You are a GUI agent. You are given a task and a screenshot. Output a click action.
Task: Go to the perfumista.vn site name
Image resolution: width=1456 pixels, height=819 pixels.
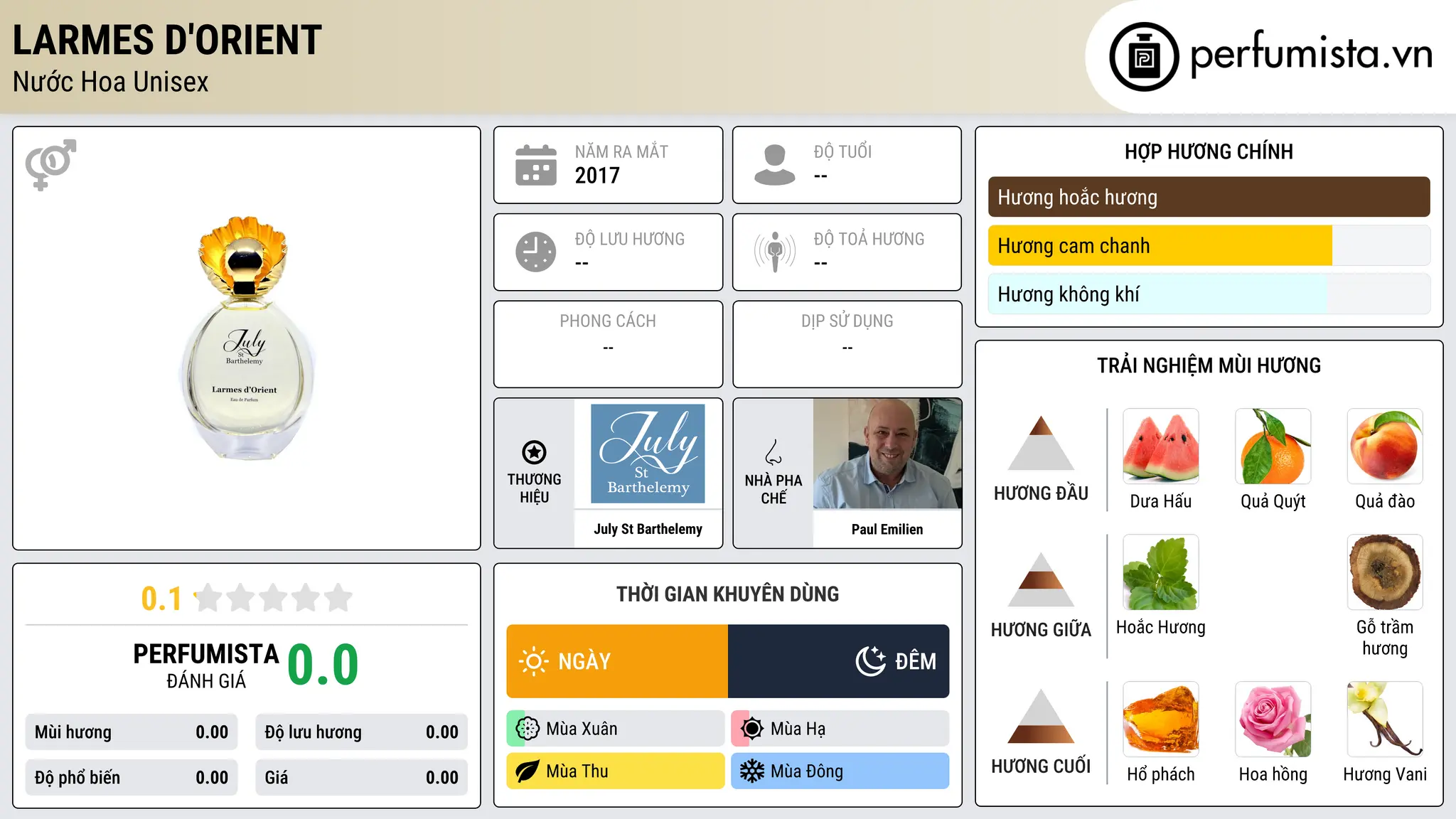pyautogui.click(x=1311, y=54)
